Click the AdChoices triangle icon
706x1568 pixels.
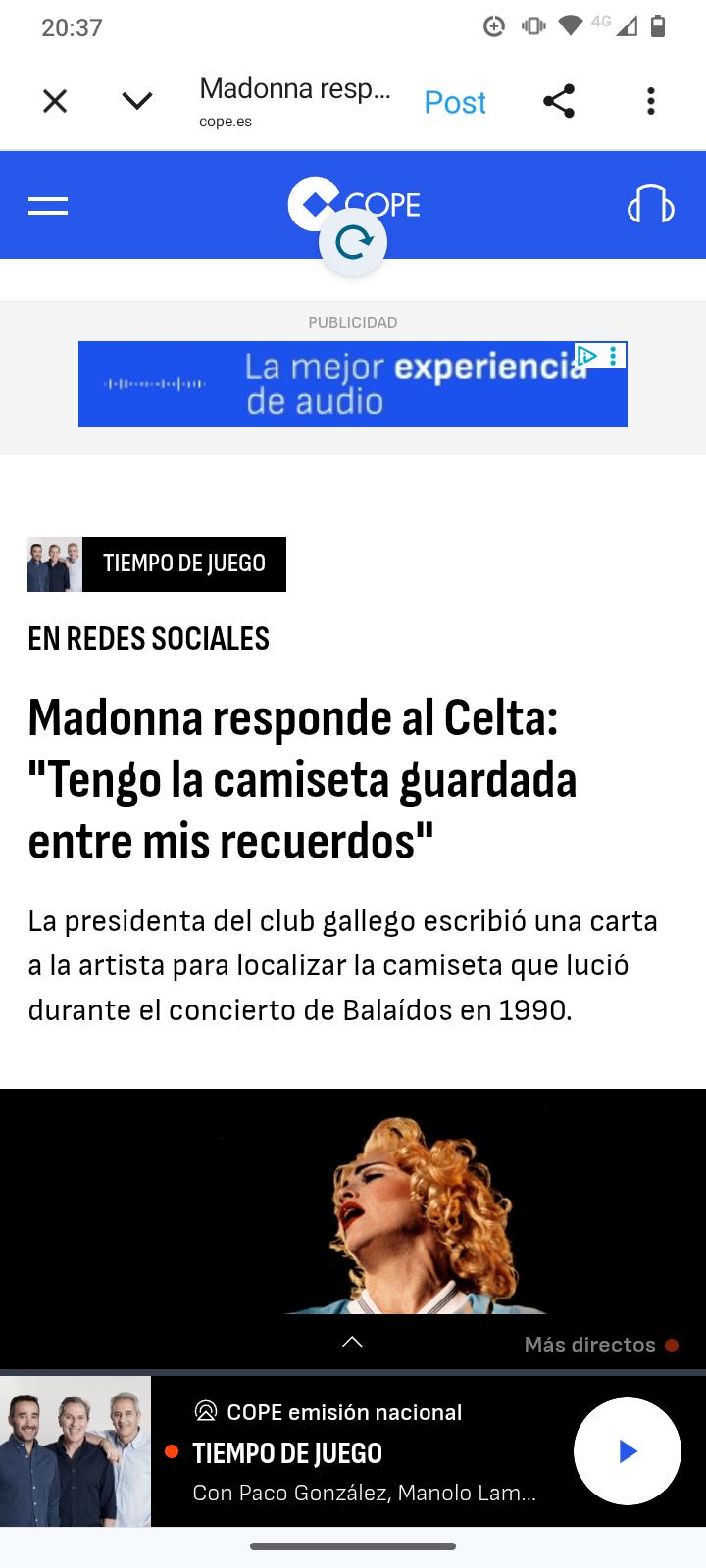[586, 355]
